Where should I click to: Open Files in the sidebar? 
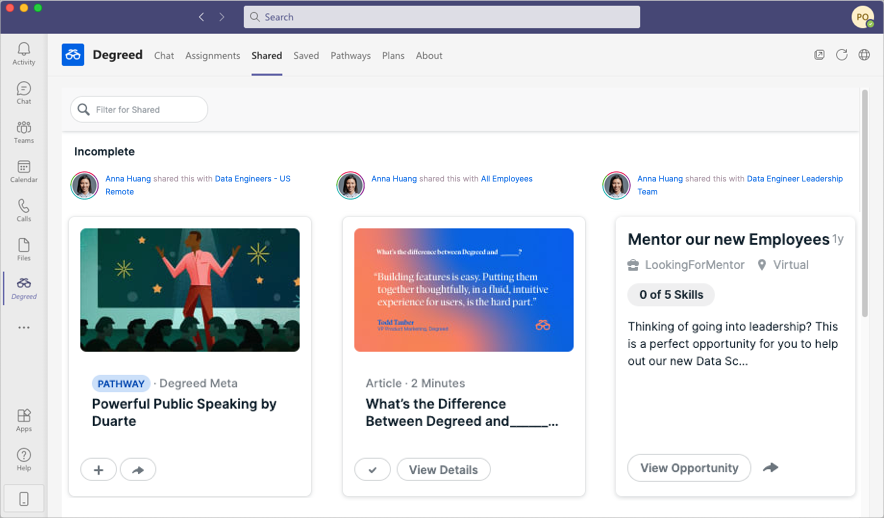click(x=24, y=250)
